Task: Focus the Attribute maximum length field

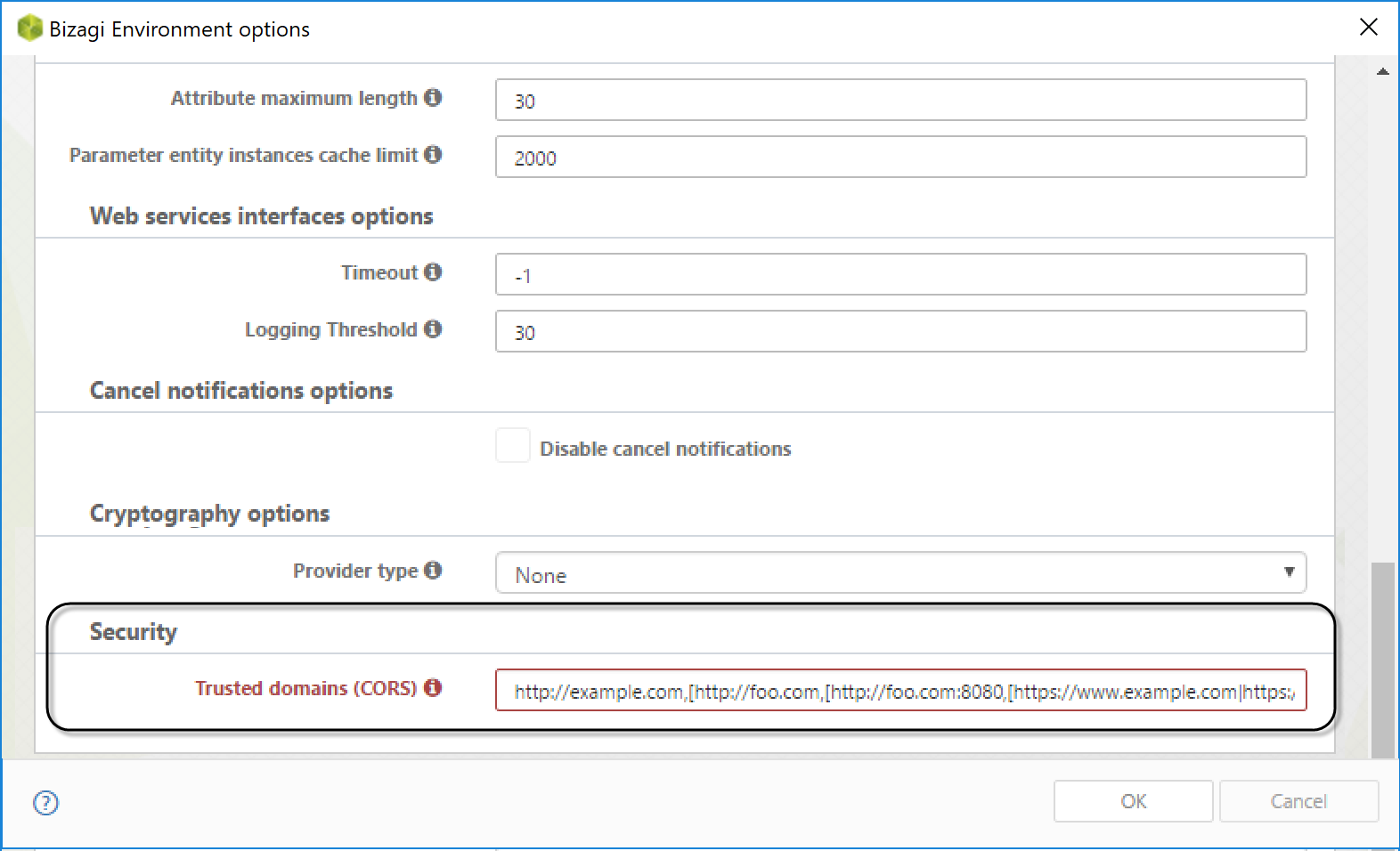Action: (x=901, y=100)
